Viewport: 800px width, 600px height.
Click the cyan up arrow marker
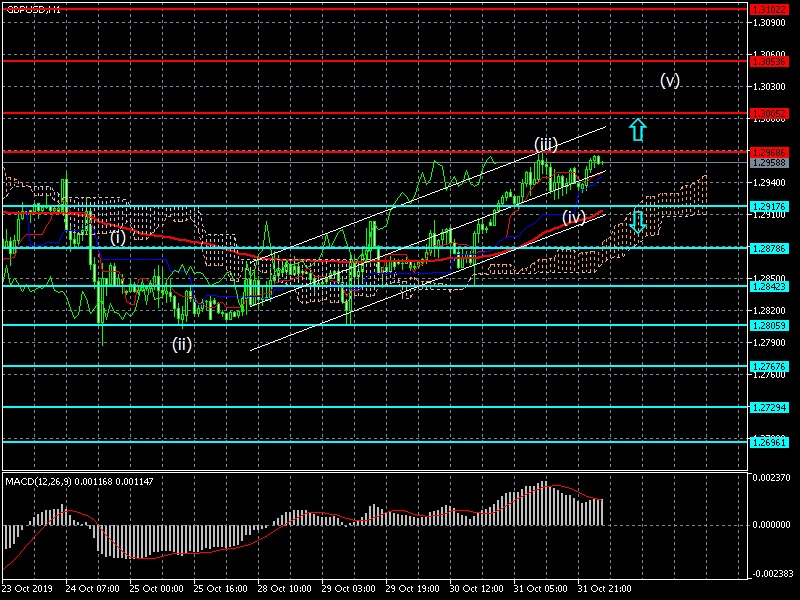point(638,129)
